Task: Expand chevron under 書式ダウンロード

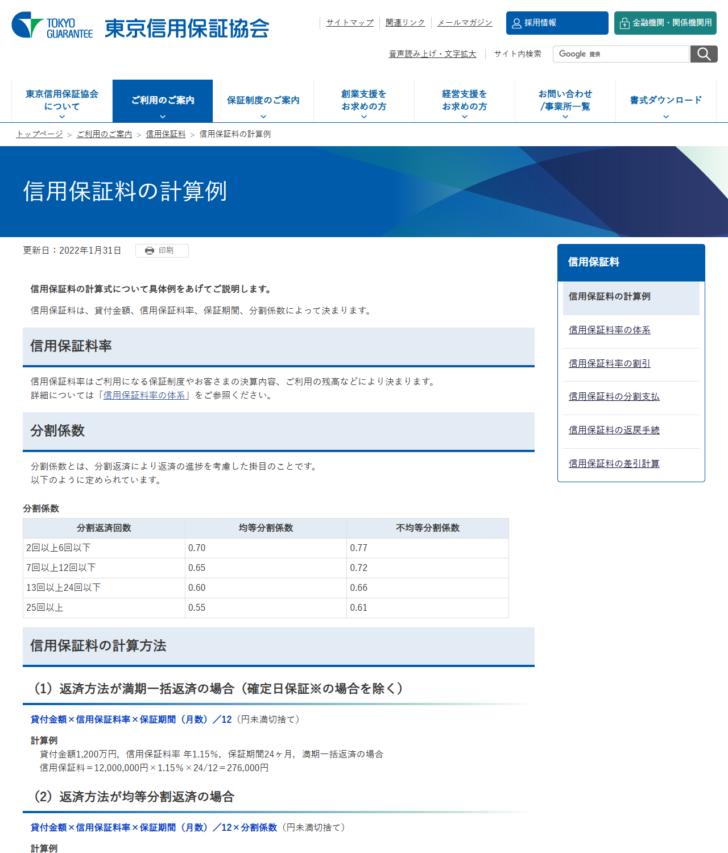Action: (x=666, y=116)
